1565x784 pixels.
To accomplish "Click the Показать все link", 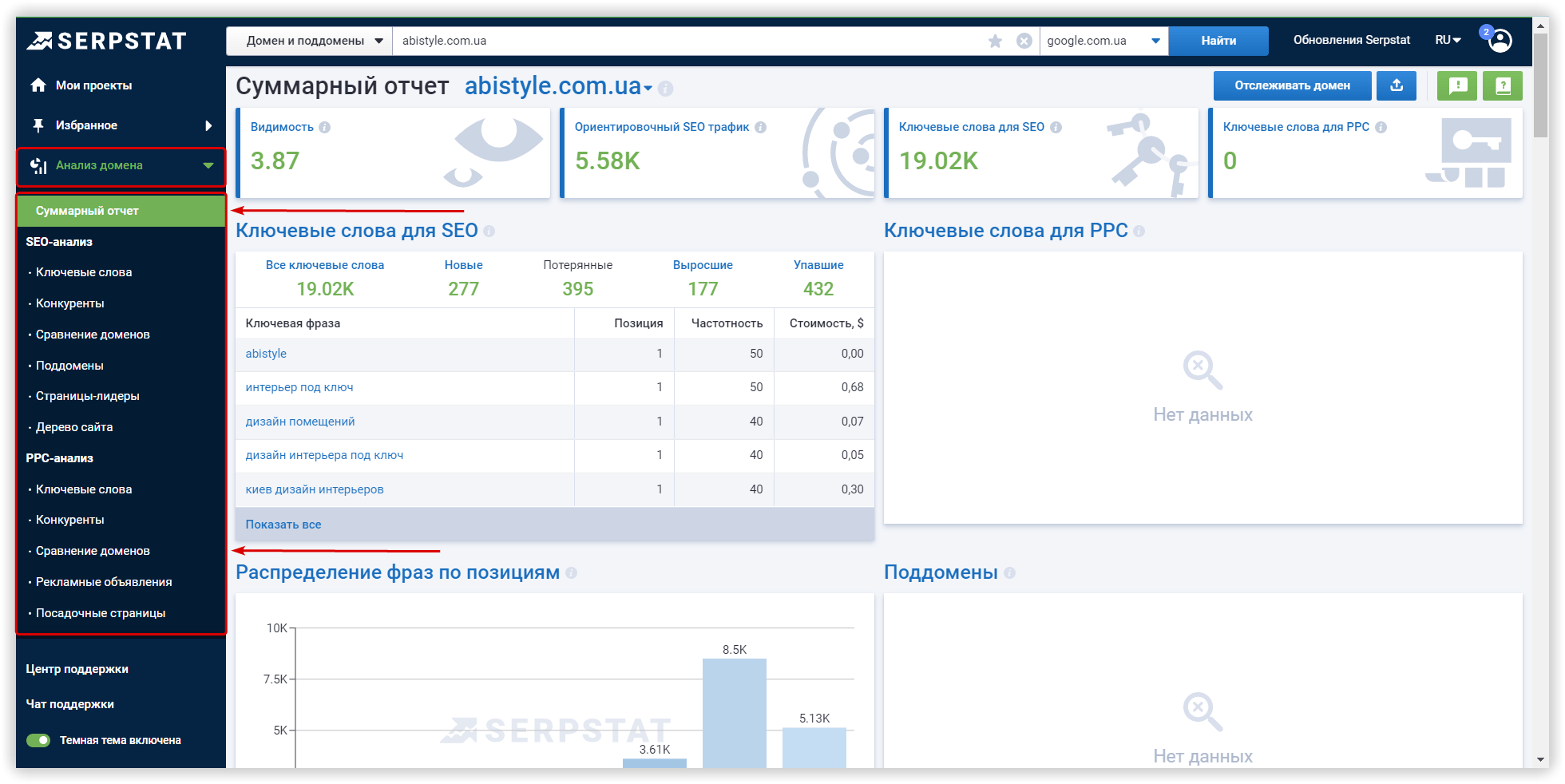I will pyautogui.click(x=283, y=525).
